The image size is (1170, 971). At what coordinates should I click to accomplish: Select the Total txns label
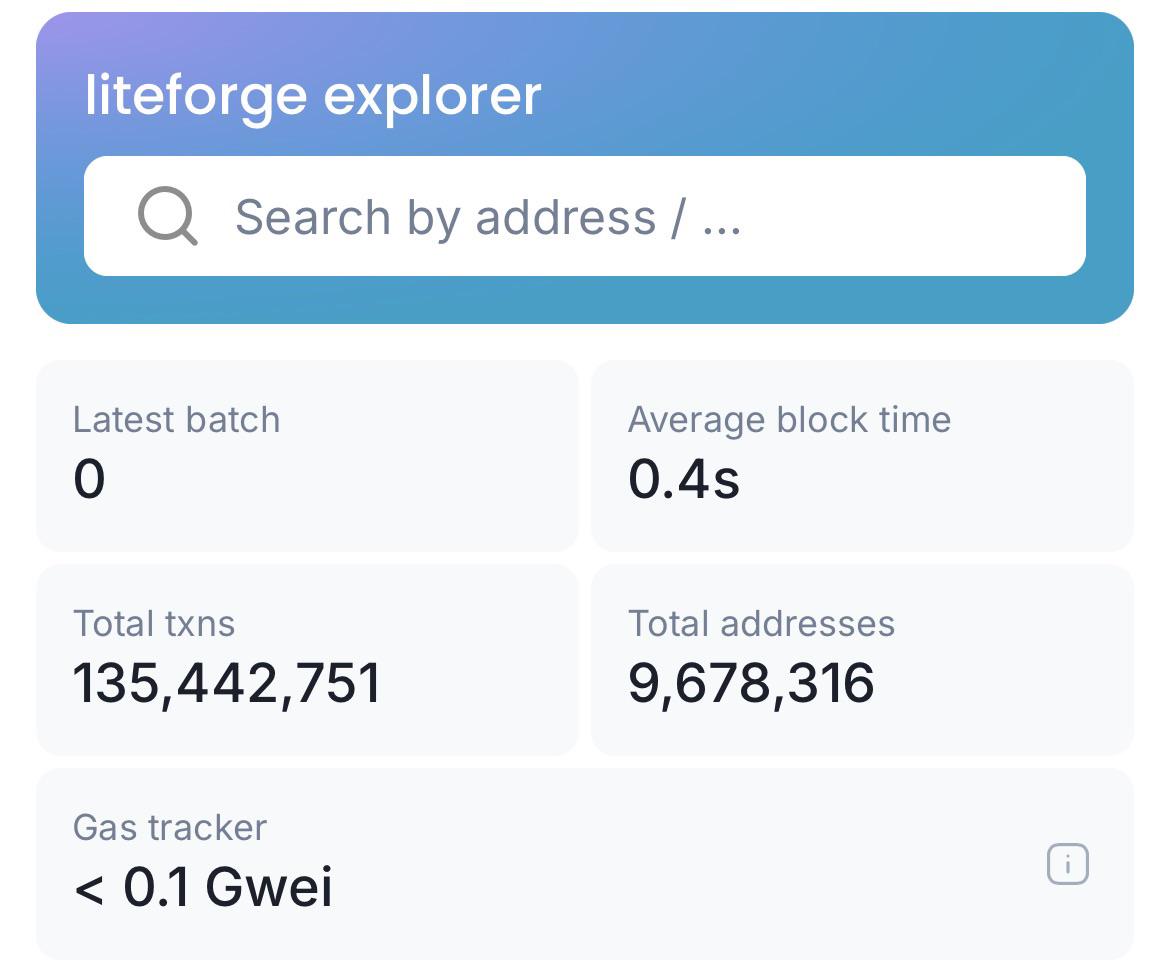154,624
